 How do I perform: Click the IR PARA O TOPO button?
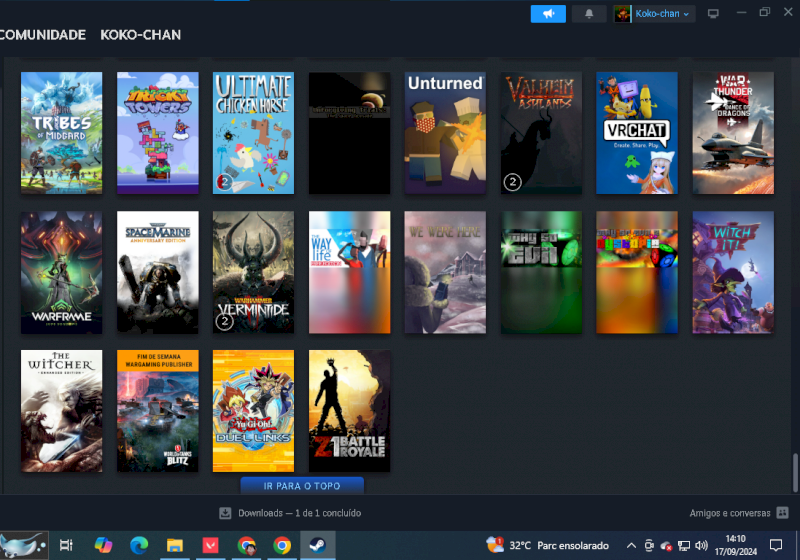click(302, 486)
